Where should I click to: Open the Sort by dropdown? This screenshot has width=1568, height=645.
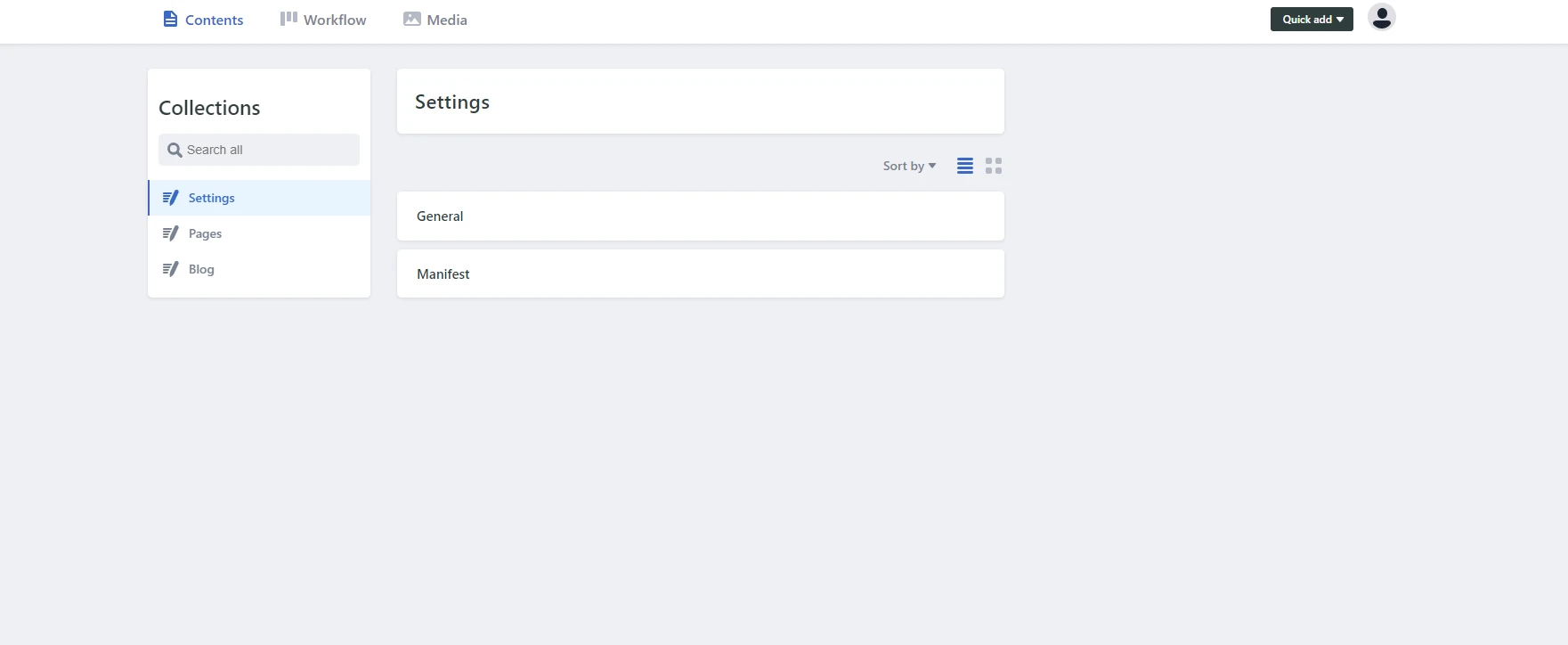[x=909, y=166]
